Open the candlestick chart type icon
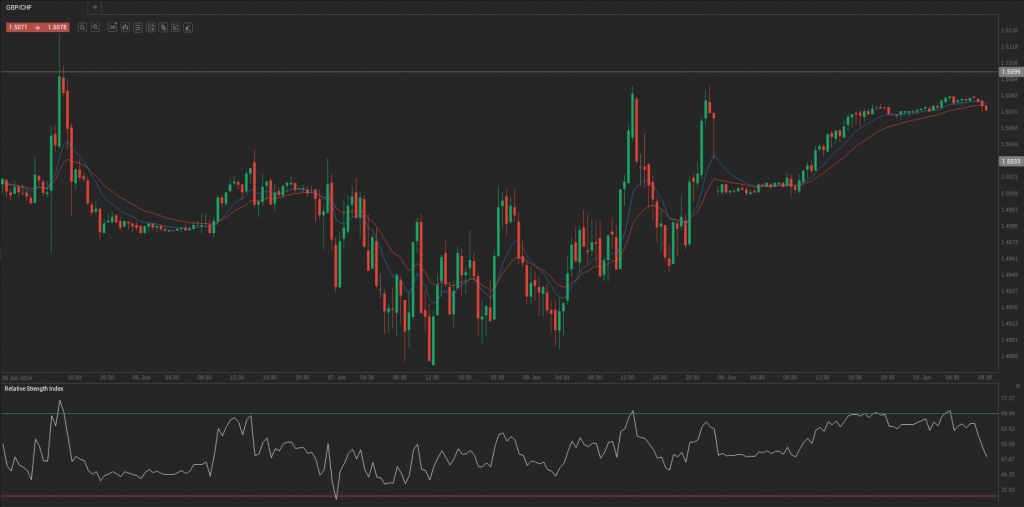Viewport: 1024px width, 507px height. point(125,27)
